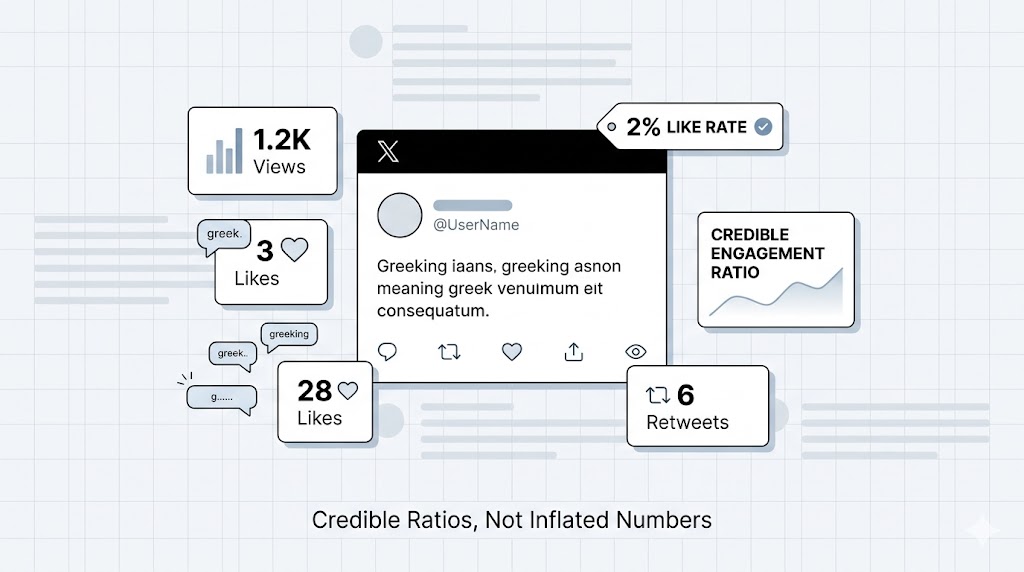The image size is (1024, 572).
Task: Click the heart icon in 28 Likes card
Action: (347, 390)
